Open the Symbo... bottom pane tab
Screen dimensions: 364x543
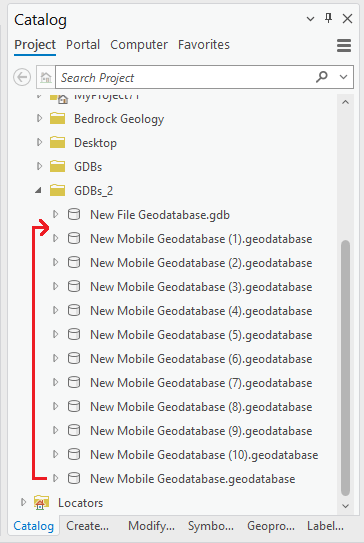(211, 526)
